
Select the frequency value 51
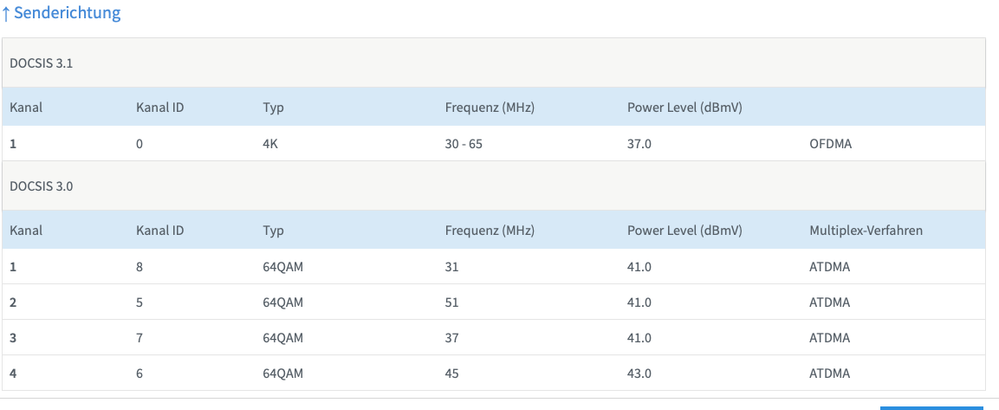[x=452, y=302]
